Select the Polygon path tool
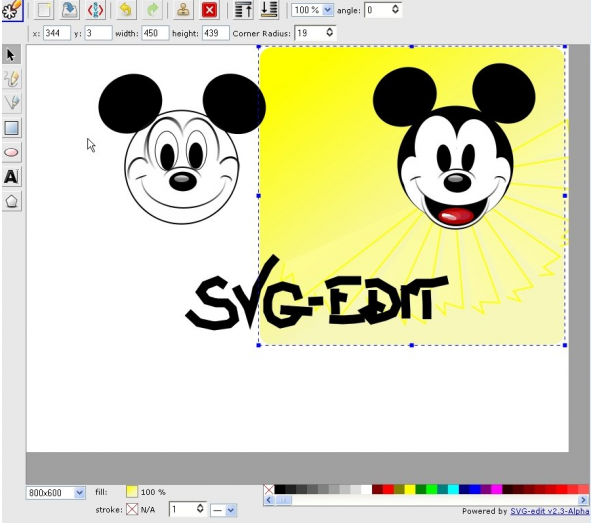592x523 pixels. [11, 201]
